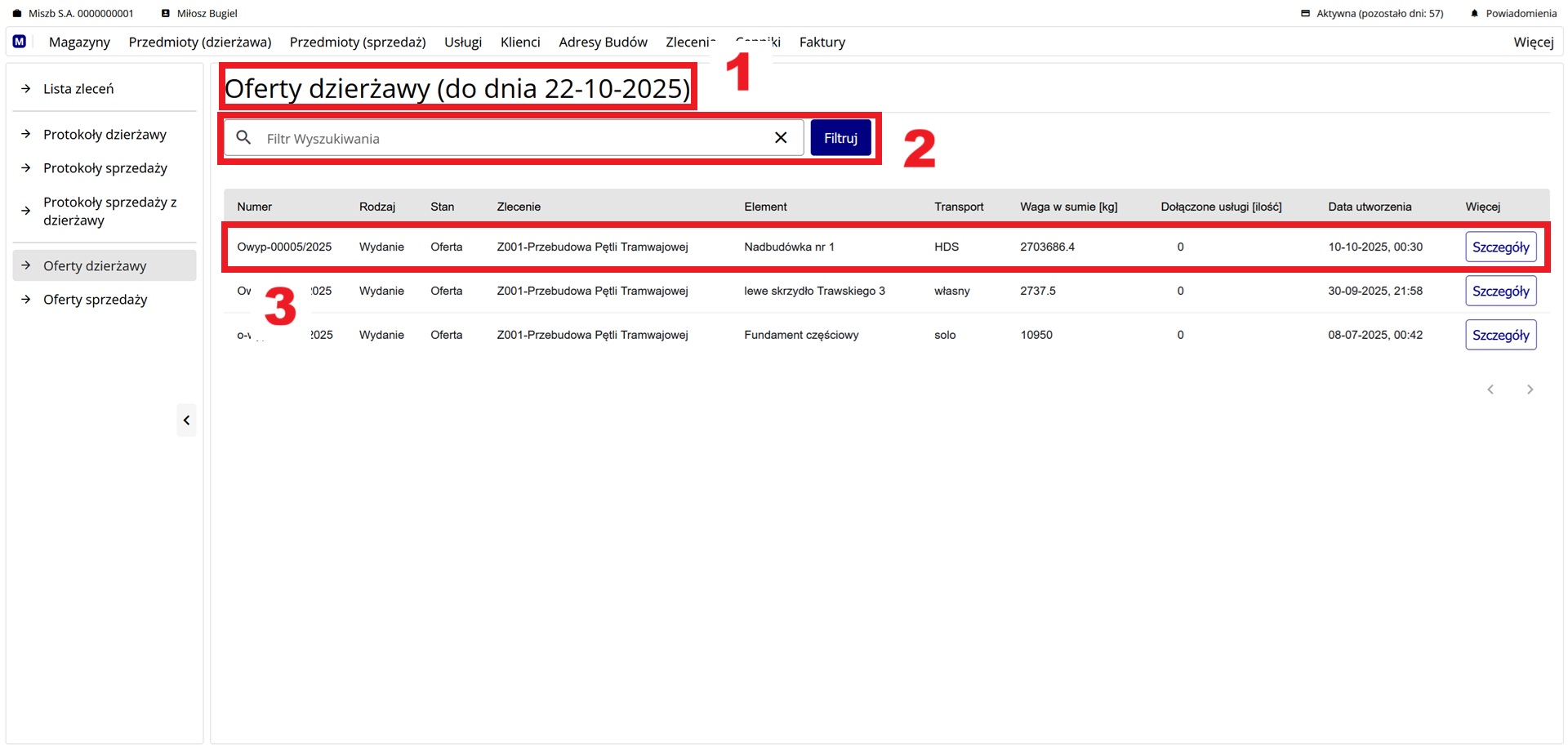1568x748 pixels.
Task: Open the Więcej menu in top bar
Action: point(1533,42)
